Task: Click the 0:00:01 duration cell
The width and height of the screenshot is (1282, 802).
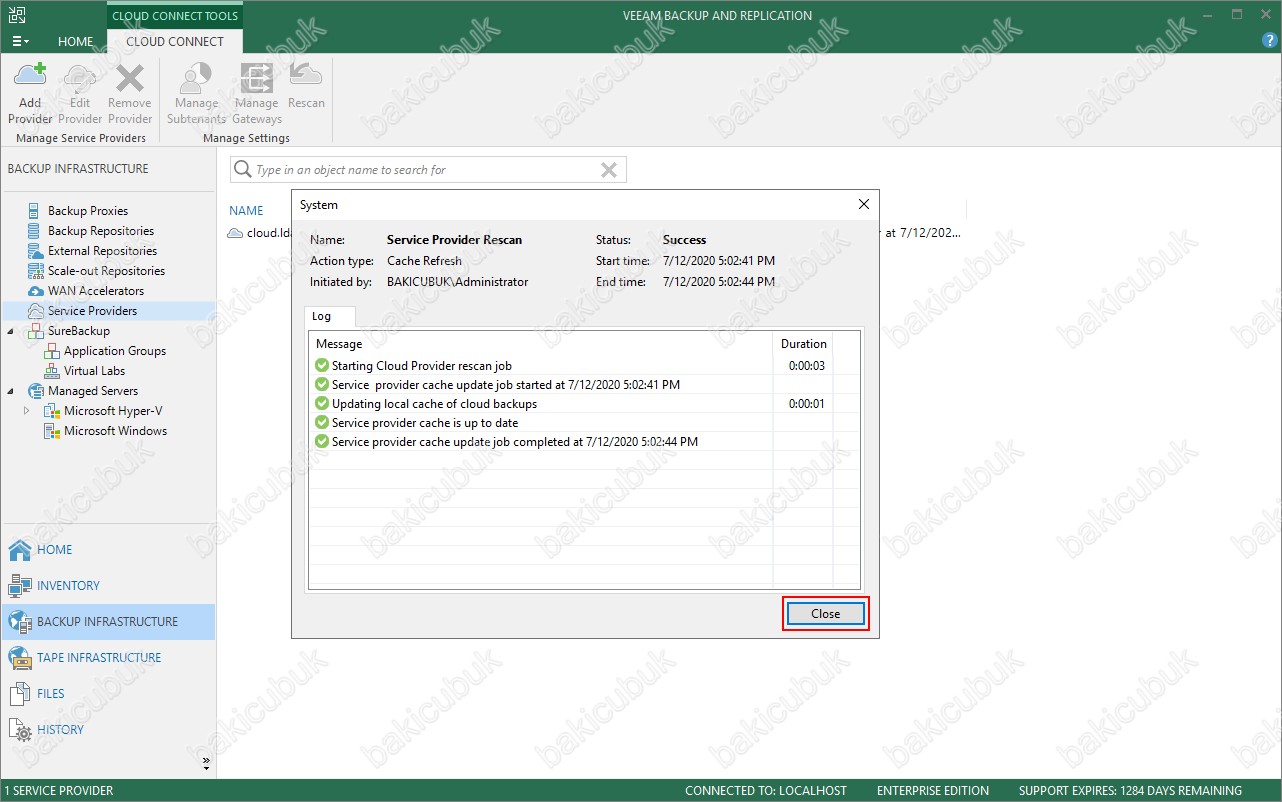Action: click(806, 404)
